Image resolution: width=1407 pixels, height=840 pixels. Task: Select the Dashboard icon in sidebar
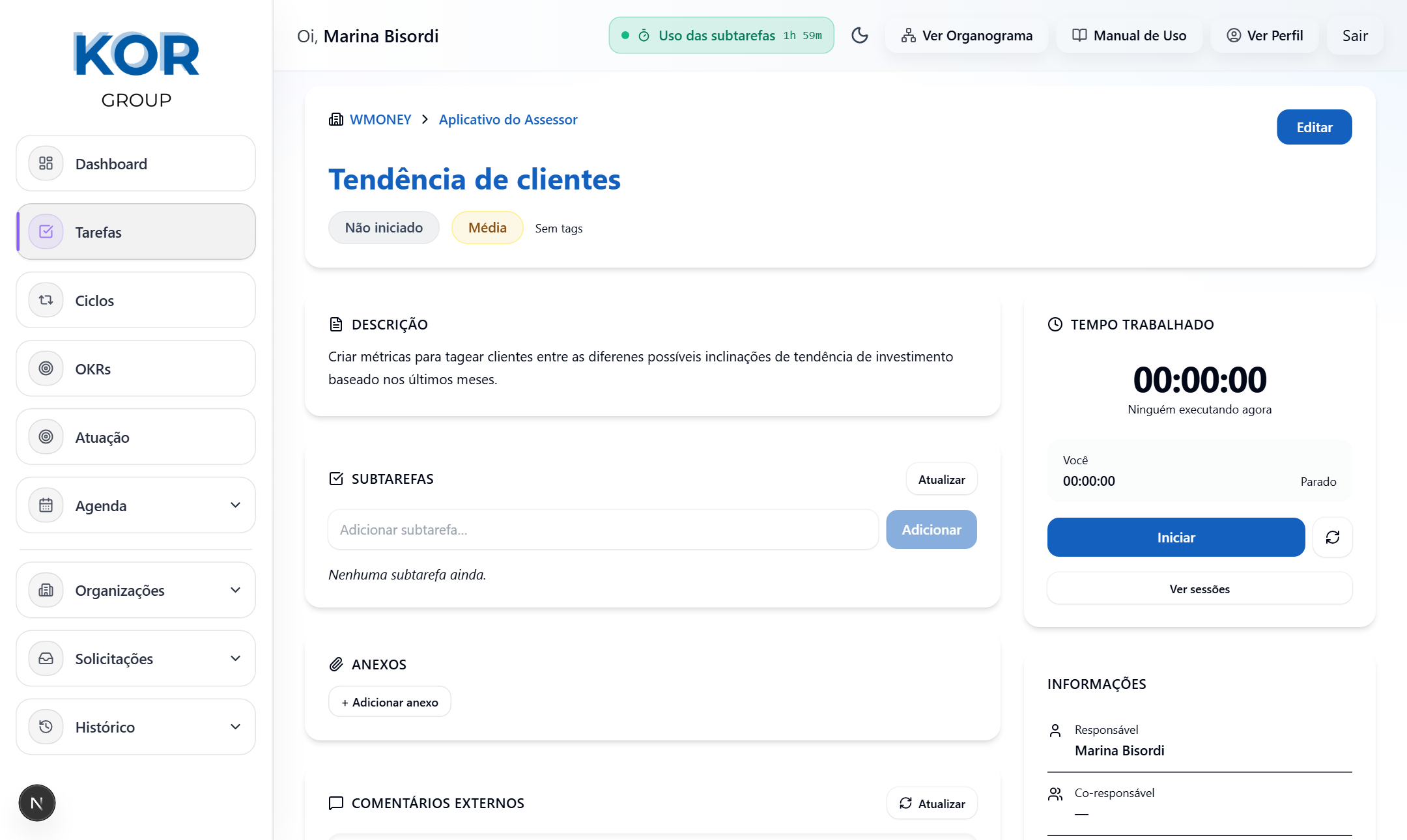tap(46, 163)
